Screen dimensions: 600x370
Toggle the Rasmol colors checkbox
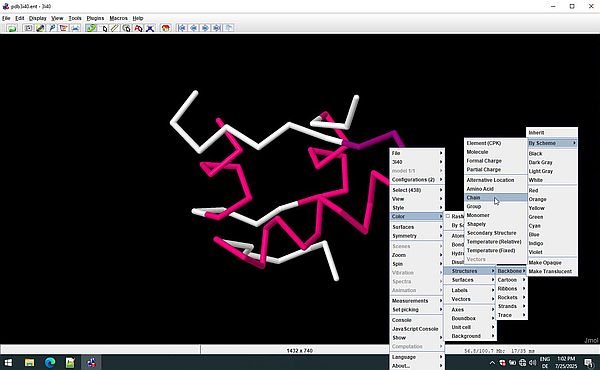[448, 216]
